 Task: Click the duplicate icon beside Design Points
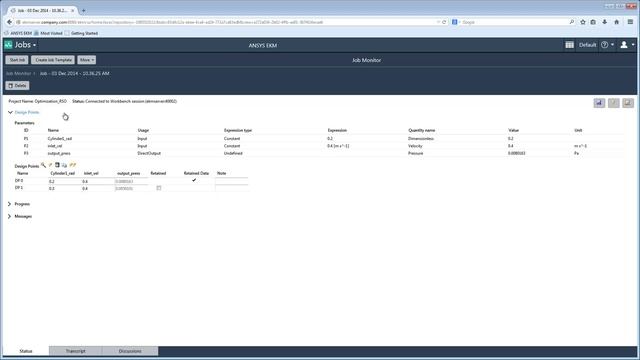[64, 165]
